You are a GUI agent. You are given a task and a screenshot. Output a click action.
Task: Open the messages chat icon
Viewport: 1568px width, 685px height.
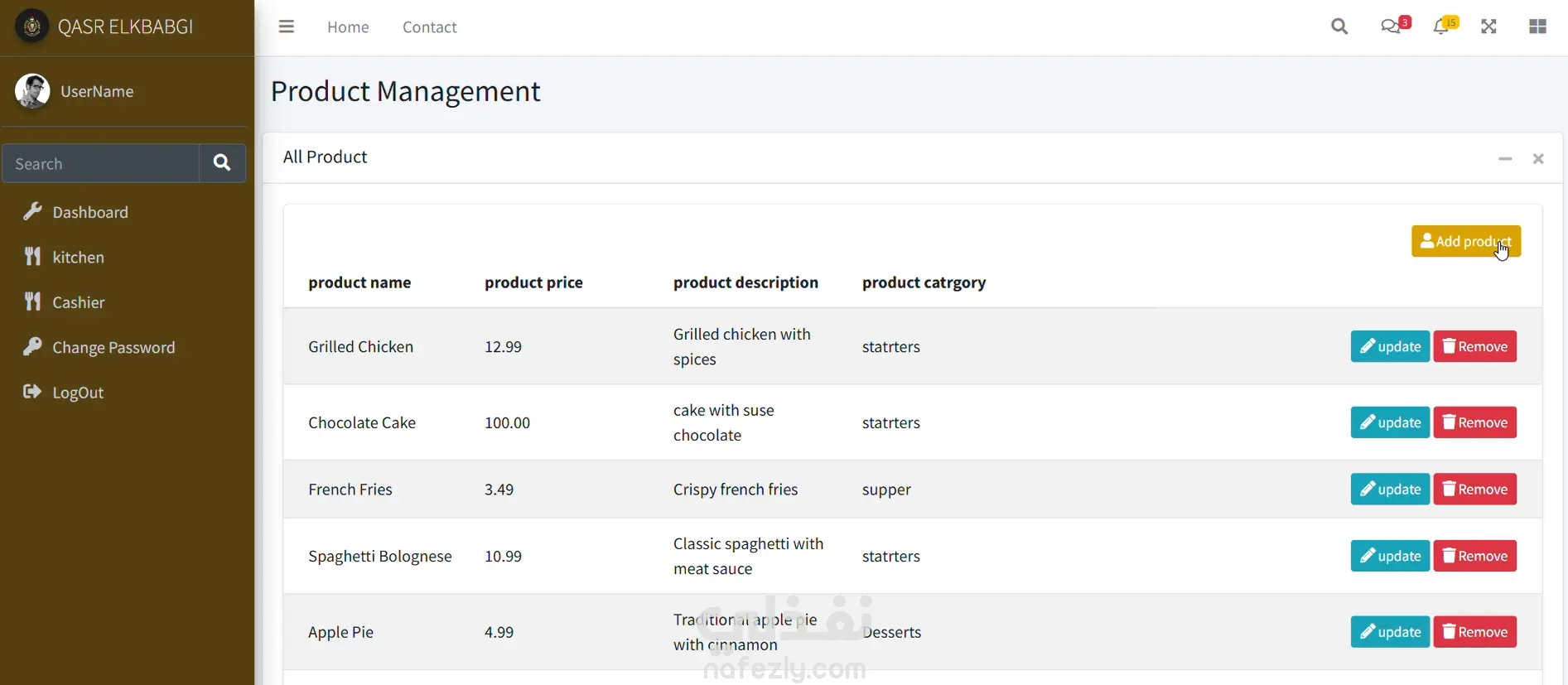[1391, 27]
